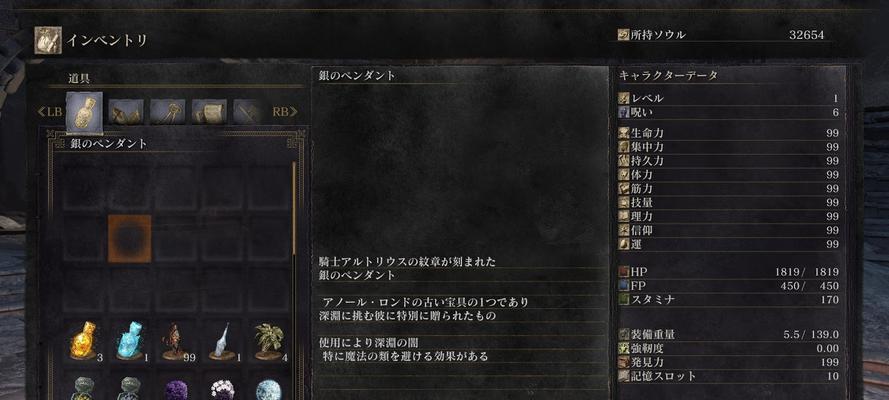The image size is (889, 400).
Task: Click the レベル stat row
Action: tap(729, 99)
